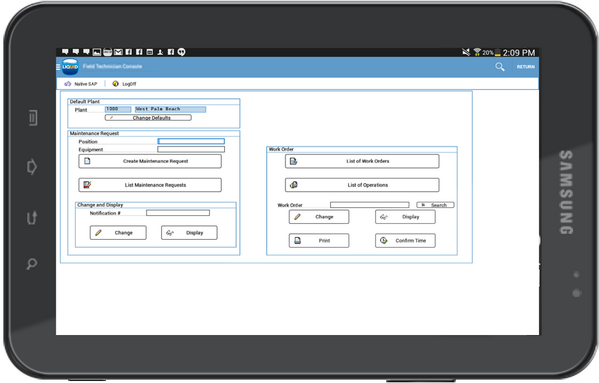This screenshot has height=383, width=599.
Task: Click pencil icon on notification Change button
Action: (x=98, y=233)
